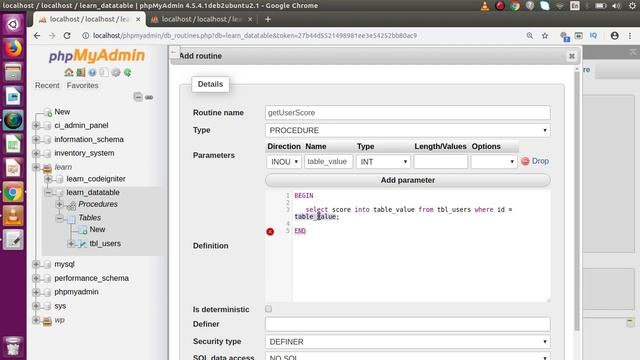Image resolution: width=640 pixels, height=360 pixels.
Task: Click the parameter Length/Values field
Action: click(x=440, y=162)
